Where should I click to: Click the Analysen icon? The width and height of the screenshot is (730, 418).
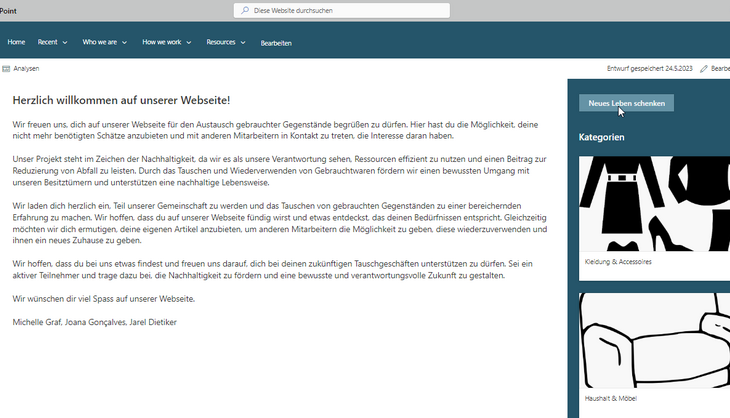6,69
